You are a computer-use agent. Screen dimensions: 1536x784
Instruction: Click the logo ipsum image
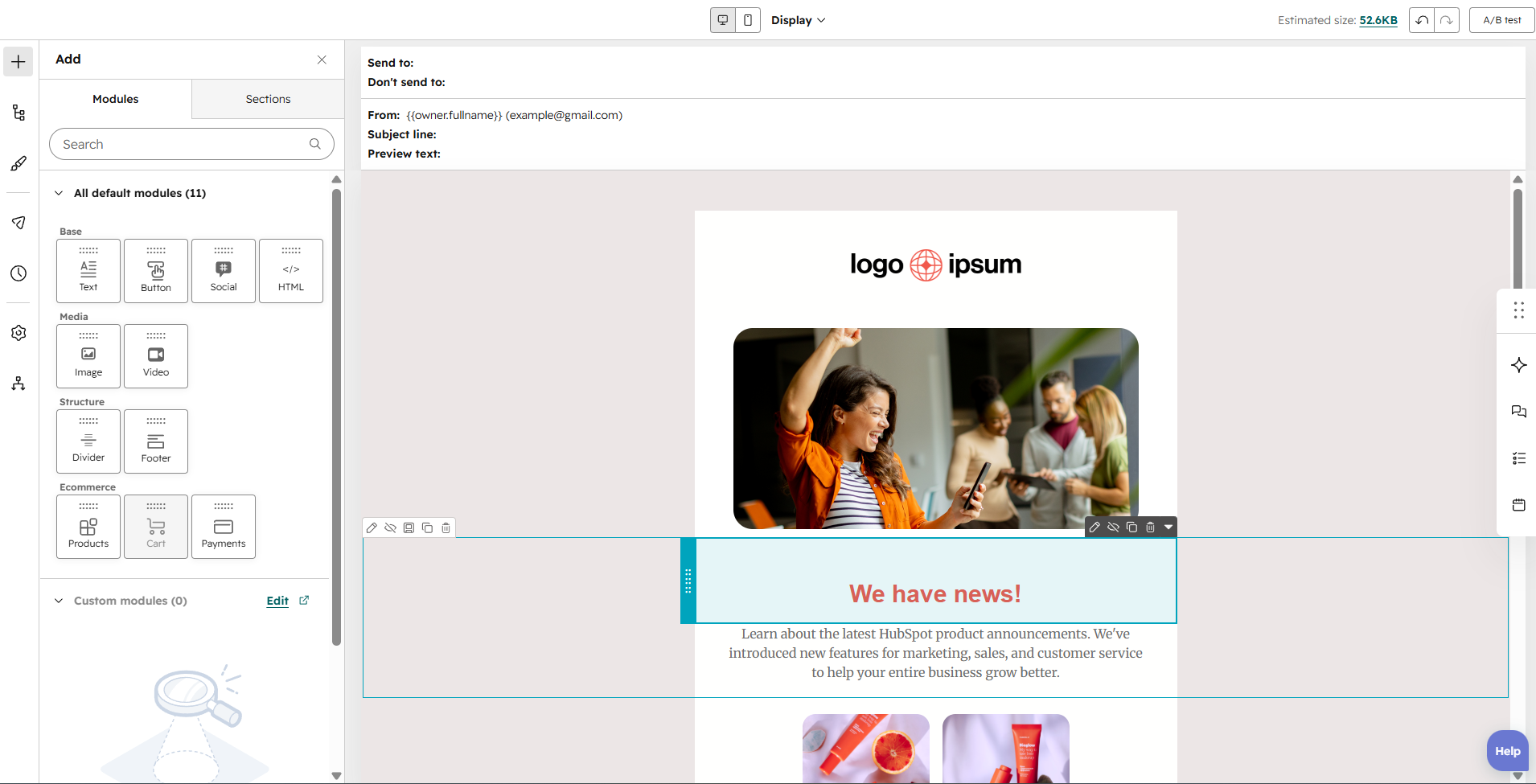tap(935, 265)
